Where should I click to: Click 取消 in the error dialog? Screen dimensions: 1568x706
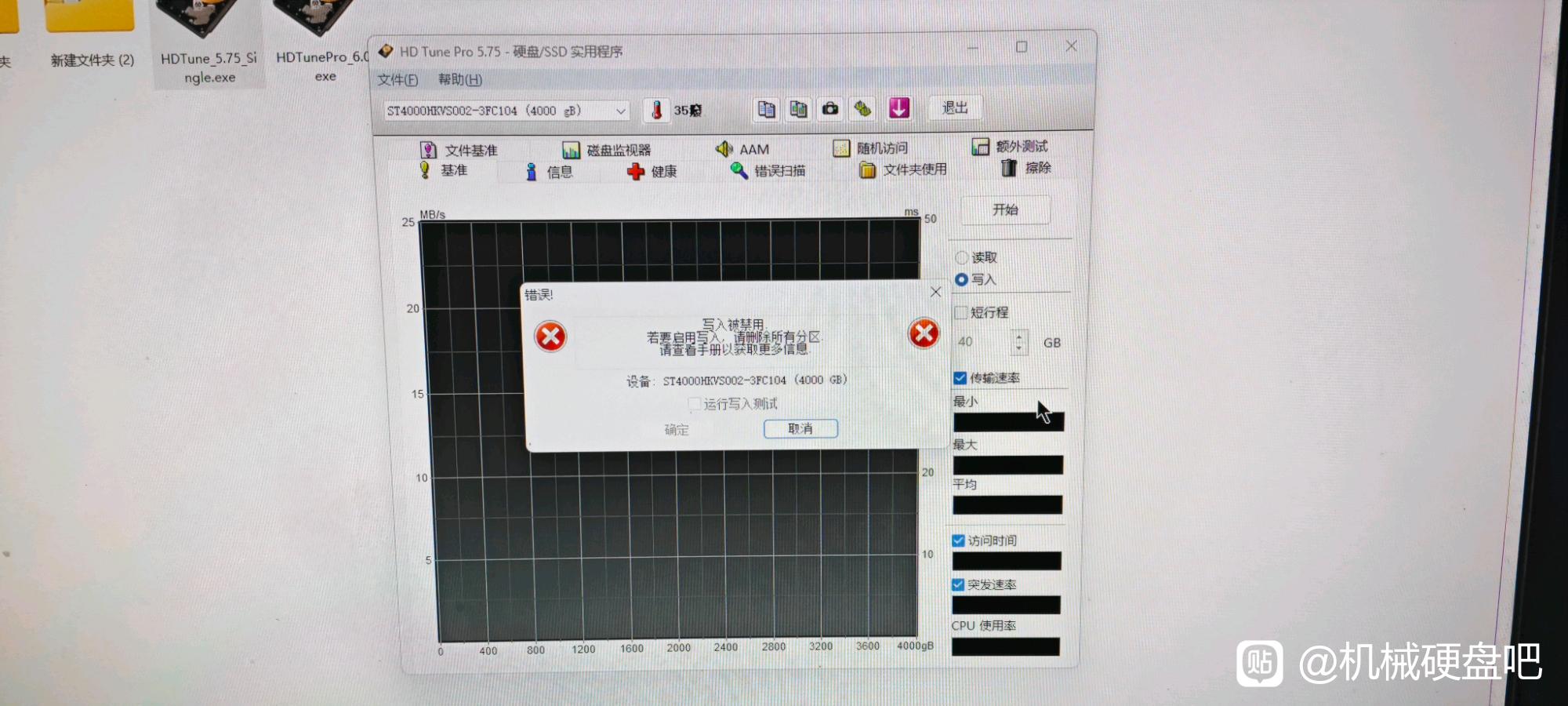[x=800, y=428]
